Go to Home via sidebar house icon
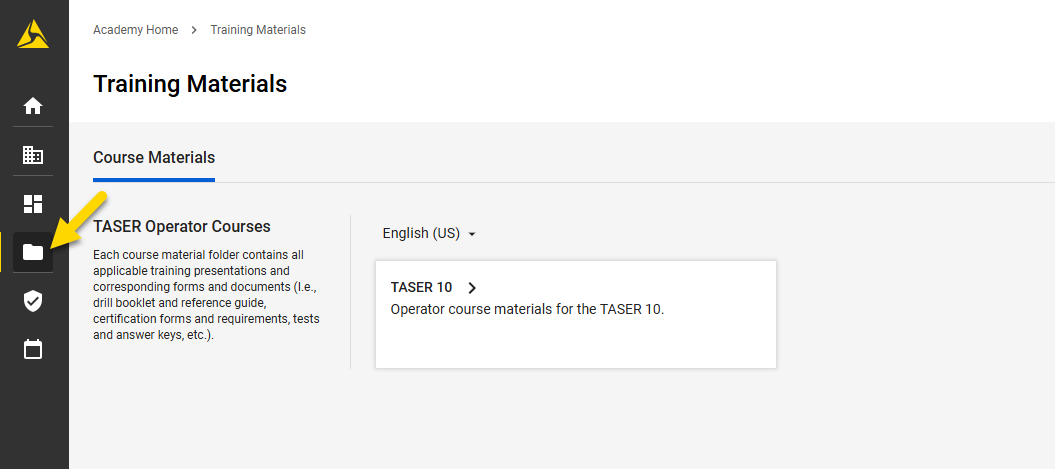Screen dimensions: 1055x469 coord(33,105)
